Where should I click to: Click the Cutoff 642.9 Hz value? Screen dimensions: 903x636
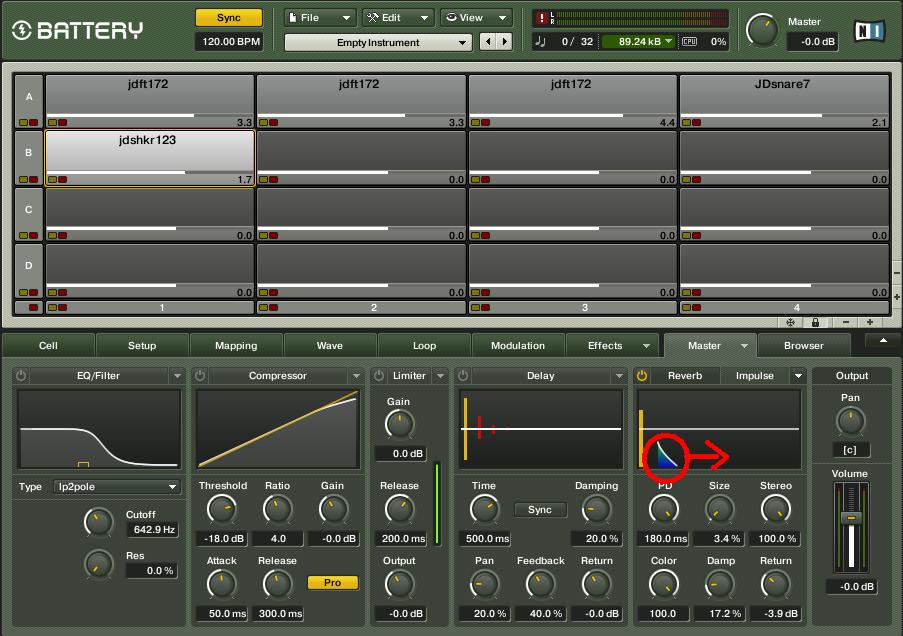(153, 529)
